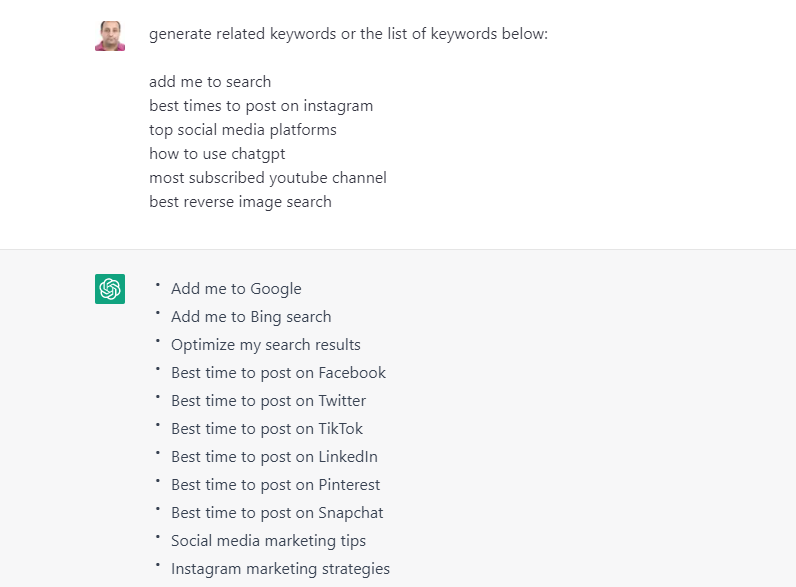Click 'Best time to post on LinkedIn'
Image resolution: width=796 pixels, height=587 pixels.
(274, 457)
